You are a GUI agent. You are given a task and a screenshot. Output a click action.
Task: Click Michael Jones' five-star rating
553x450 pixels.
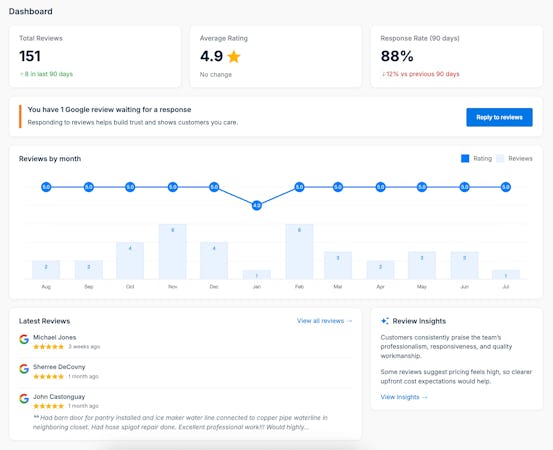[x=48, y=347]
